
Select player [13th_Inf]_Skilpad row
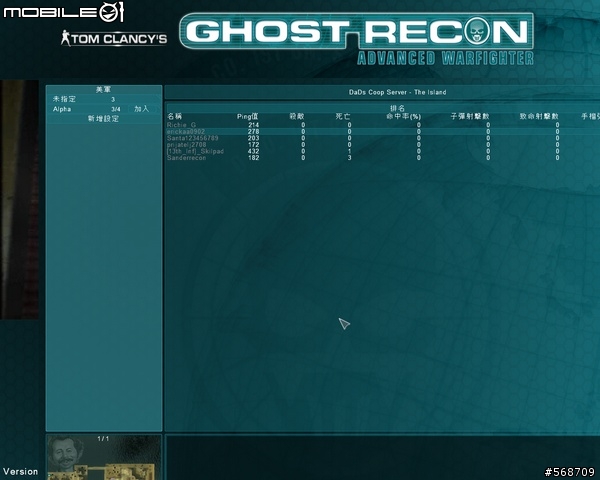[x=383, y=151]
